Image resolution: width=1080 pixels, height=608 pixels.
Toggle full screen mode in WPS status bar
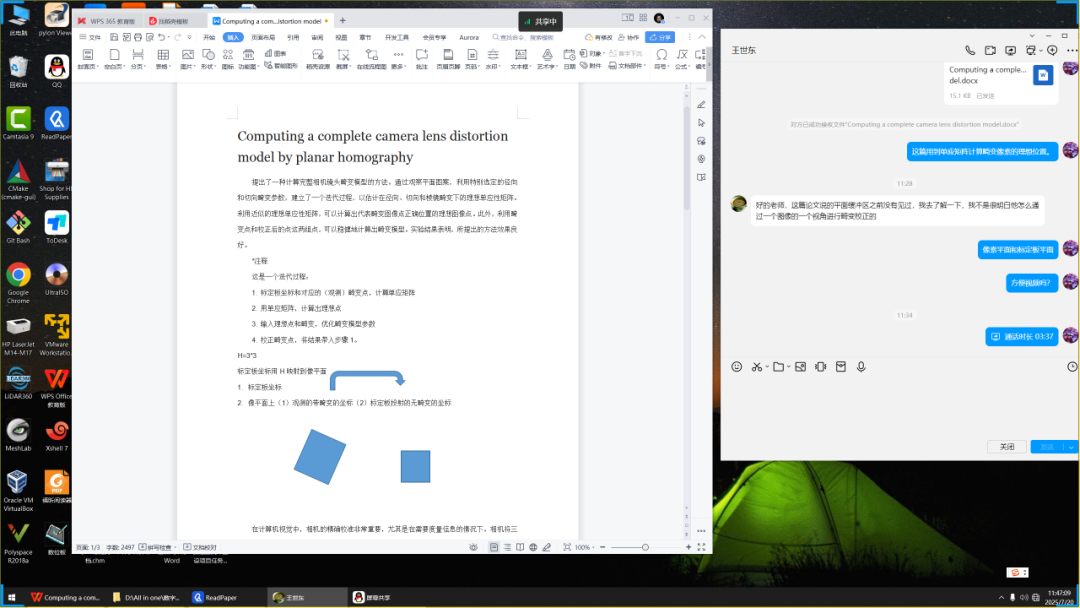tap(701, 547)
